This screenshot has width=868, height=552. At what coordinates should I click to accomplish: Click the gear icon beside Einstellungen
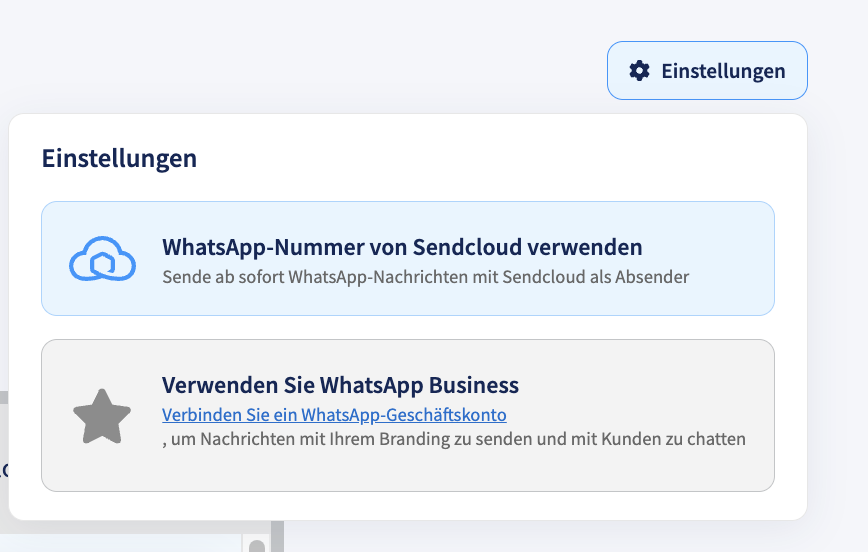coord(639,71)
